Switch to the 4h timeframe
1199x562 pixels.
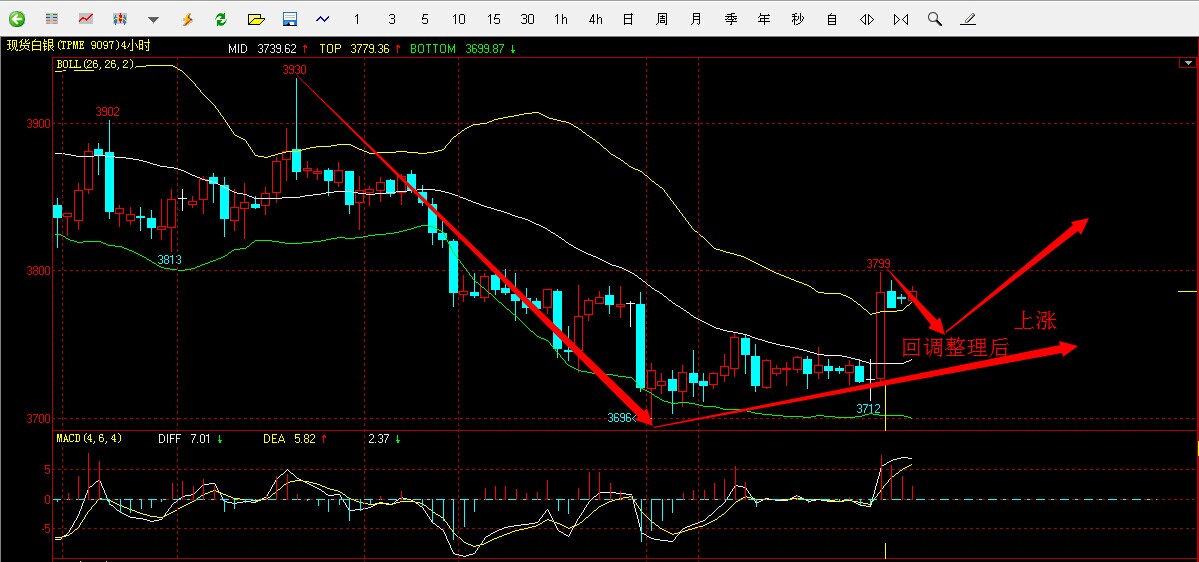(x=596, y=19)
